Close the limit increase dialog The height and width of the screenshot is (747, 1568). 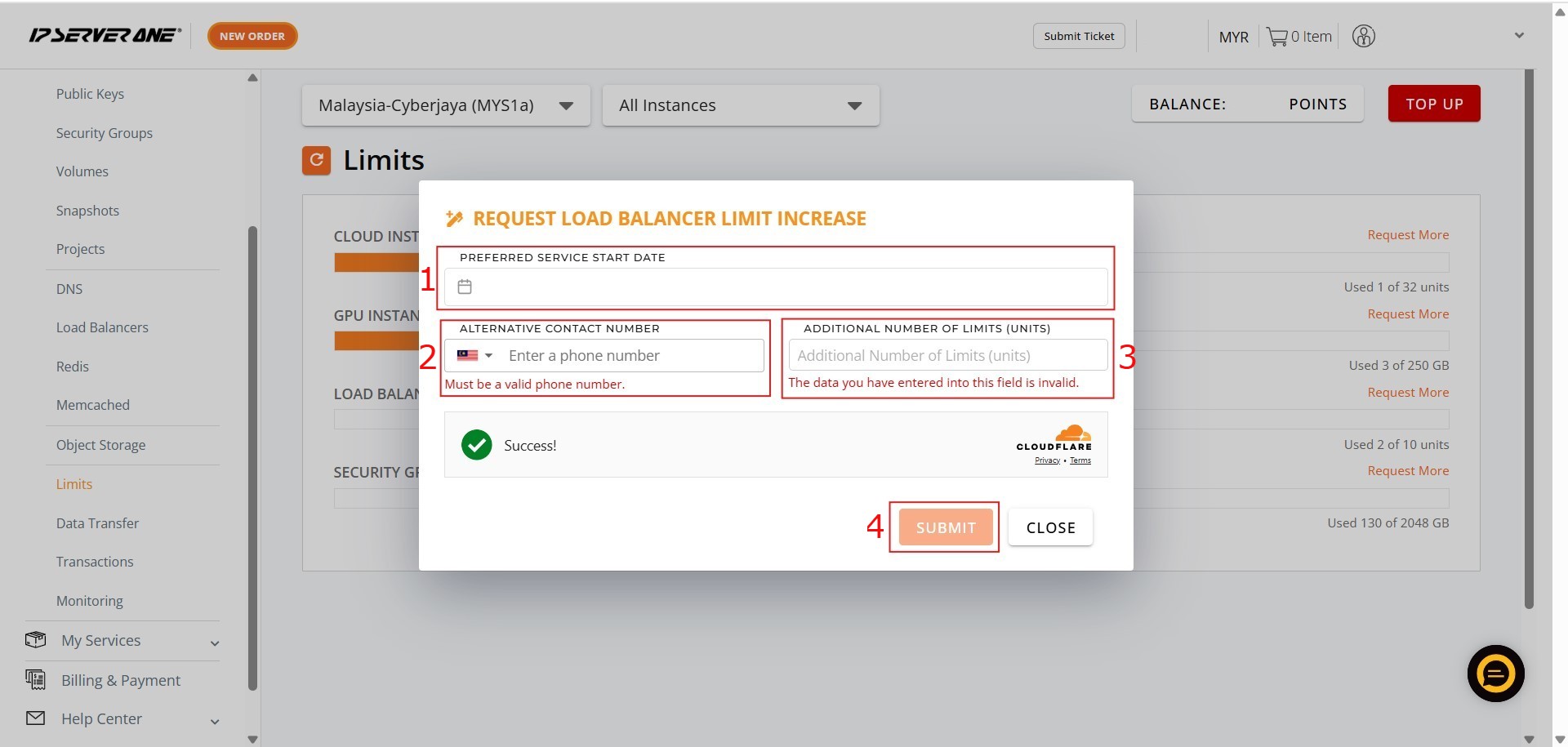point(1050,527)
